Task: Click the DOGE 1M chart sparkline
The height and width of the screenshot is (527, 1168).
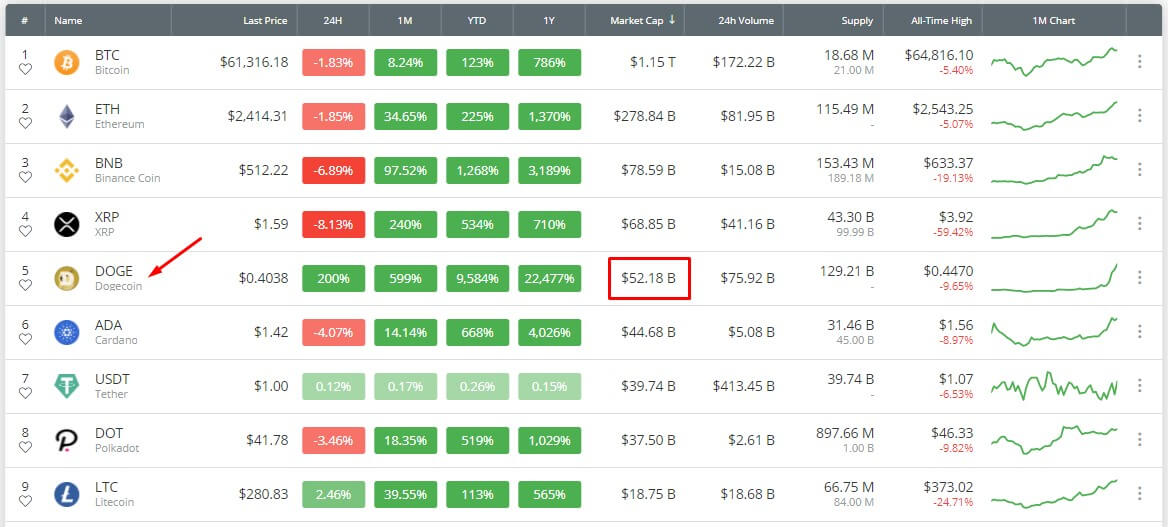Action: click(1054, 278)
